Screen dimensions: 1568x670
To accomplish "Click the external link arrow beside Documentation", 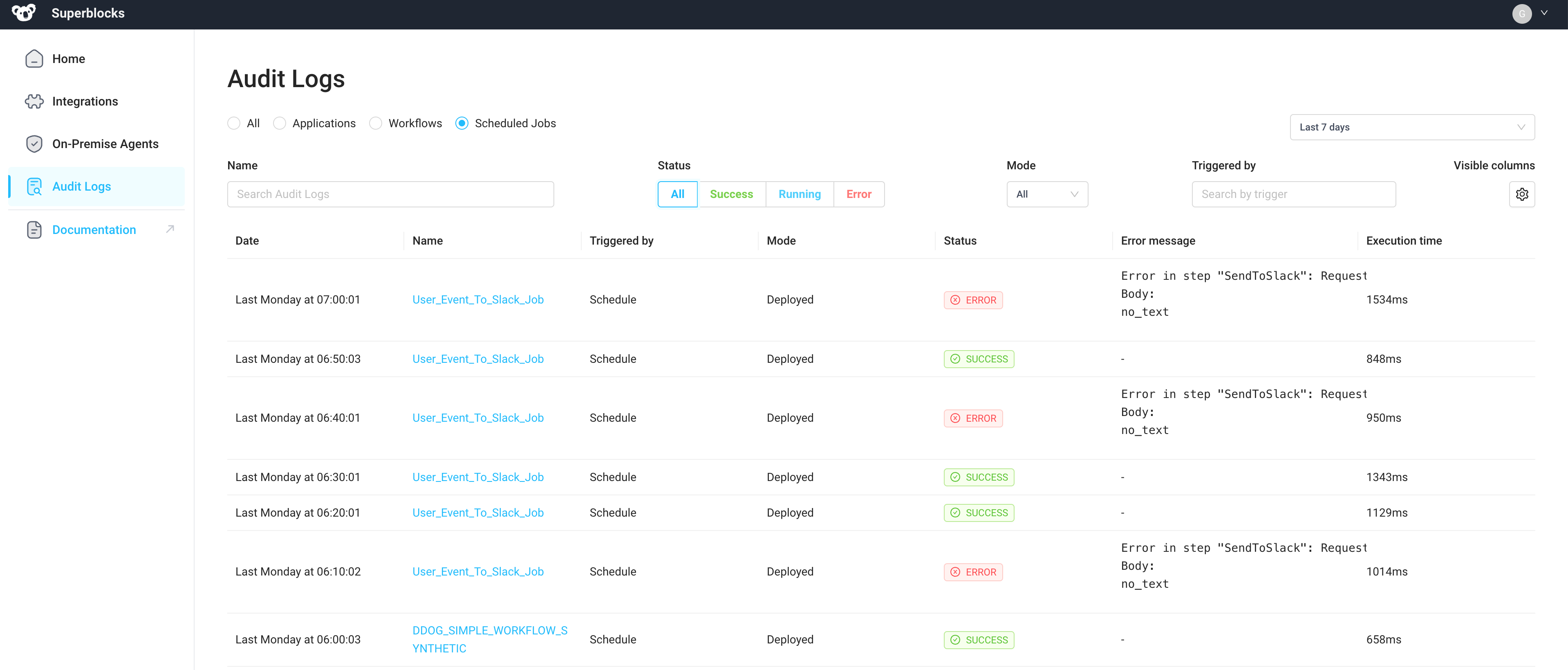I will tap(169, 229).
